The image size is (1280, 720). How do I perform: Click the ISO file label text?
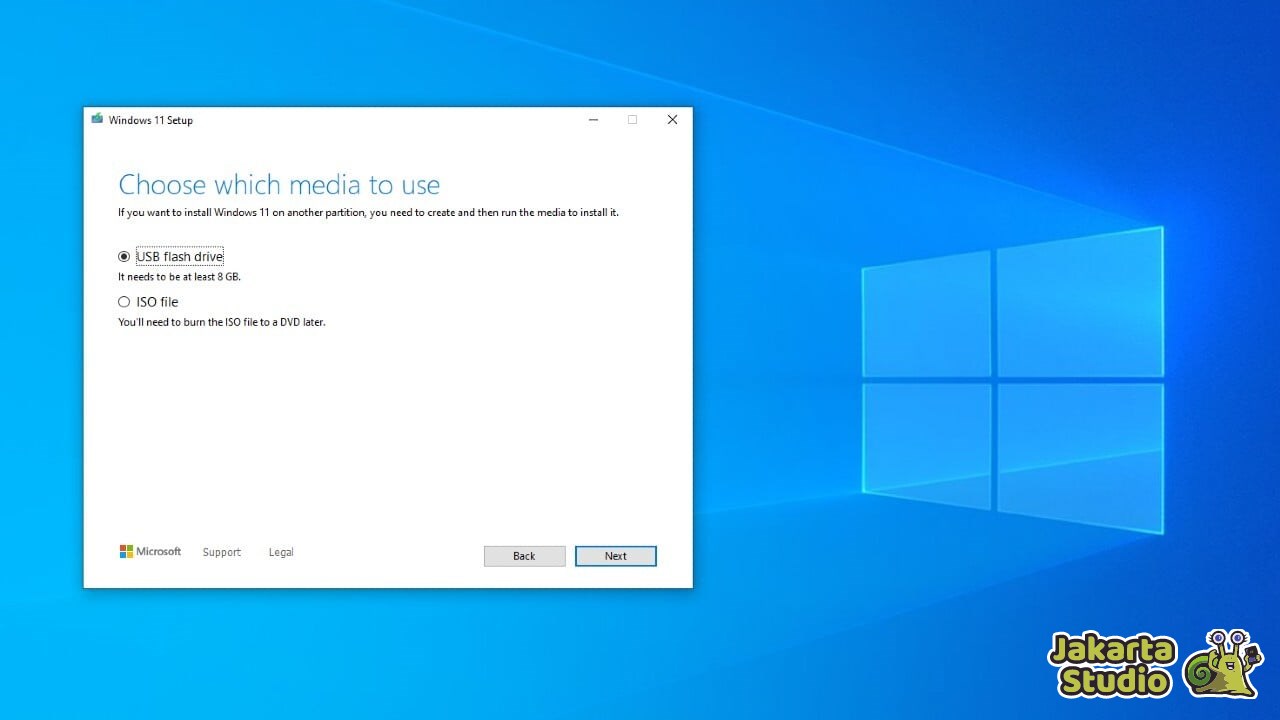(156, 302)
